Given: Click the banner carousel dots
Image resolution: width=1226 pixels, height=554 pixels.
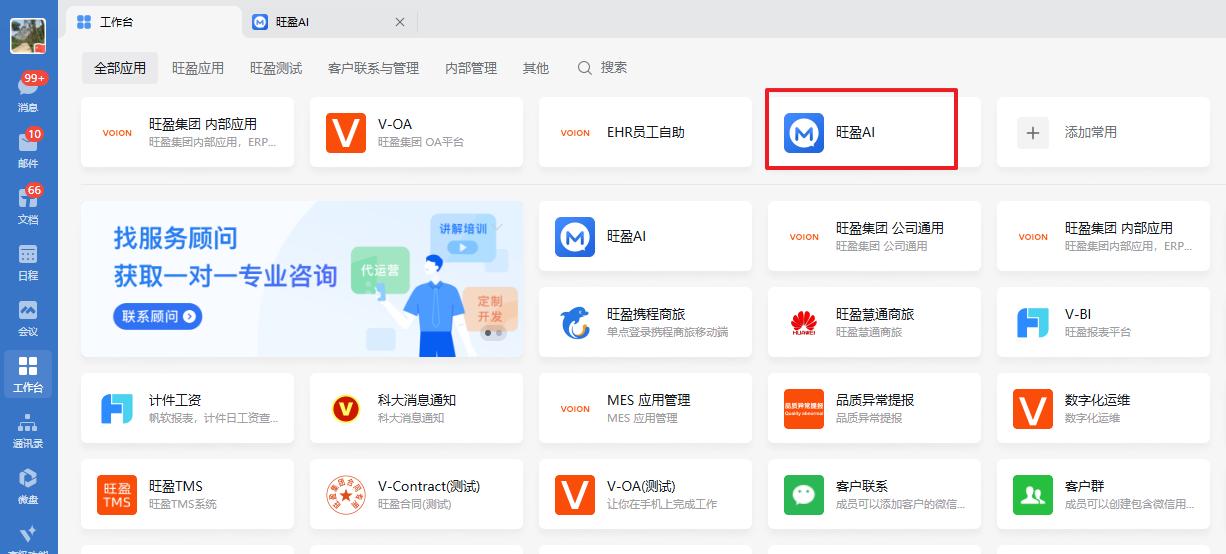Looking at the screenshot, I should tap(493, 334).
